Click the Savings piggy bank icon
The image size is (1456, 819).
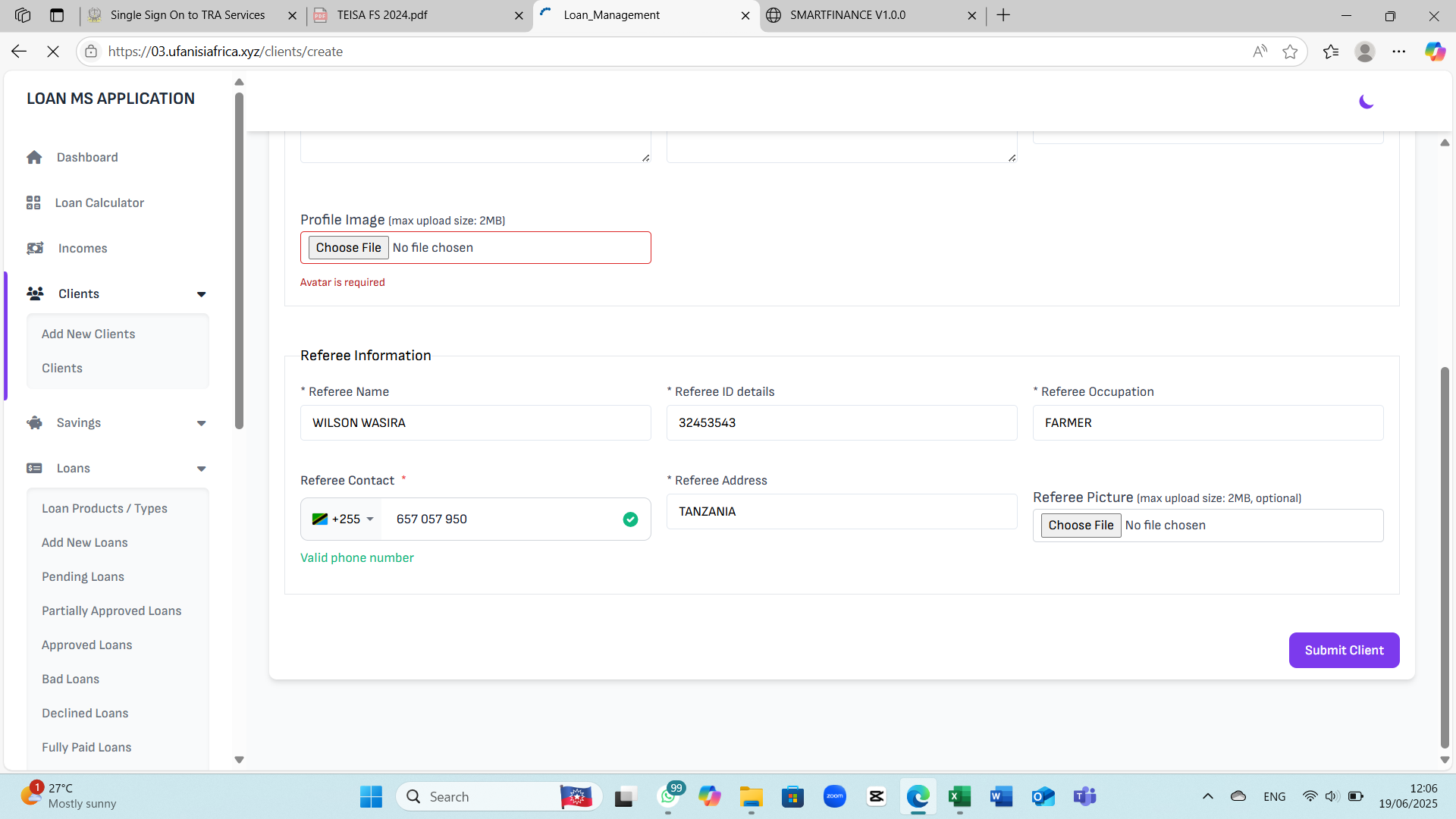(35, 422)
